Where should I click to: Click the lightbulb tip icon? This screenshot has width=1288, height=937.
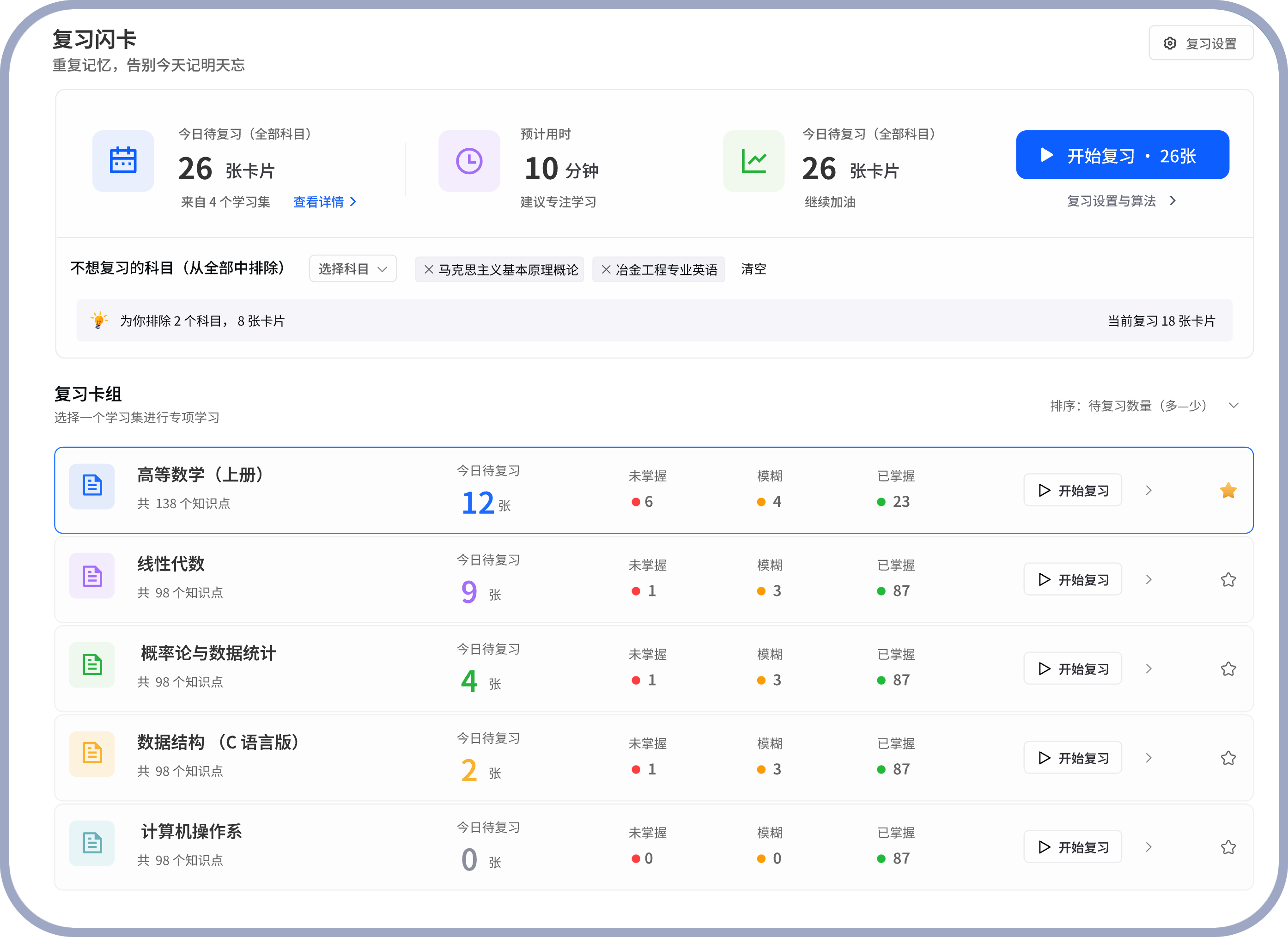coord(99,320)
